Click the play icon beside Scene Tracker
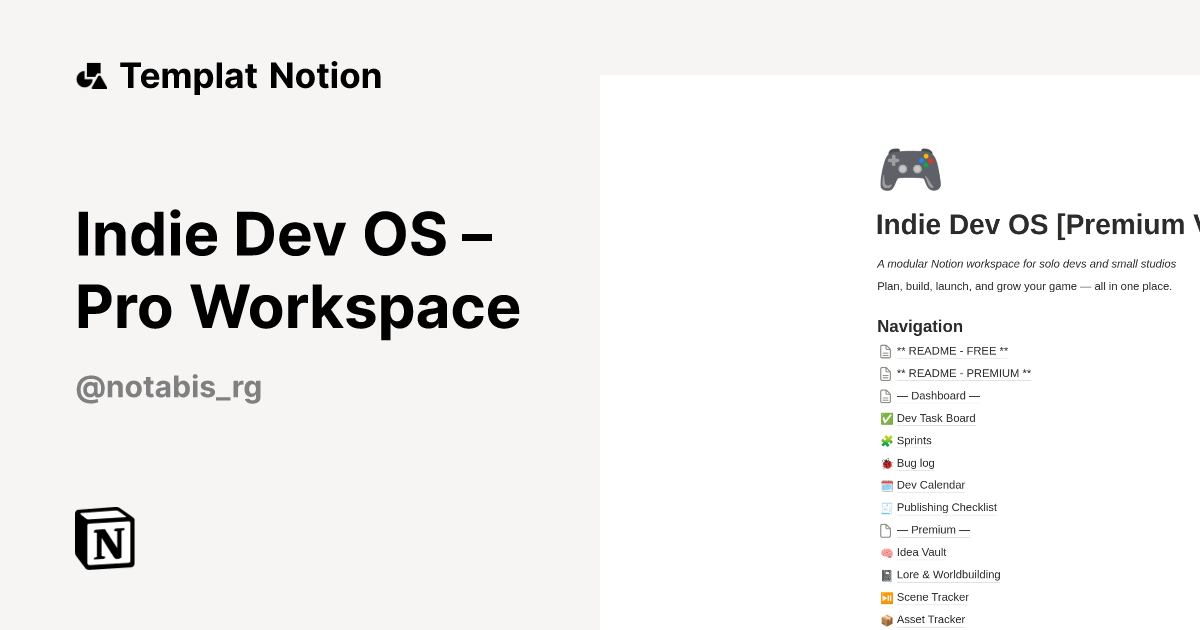 point(886,597)
